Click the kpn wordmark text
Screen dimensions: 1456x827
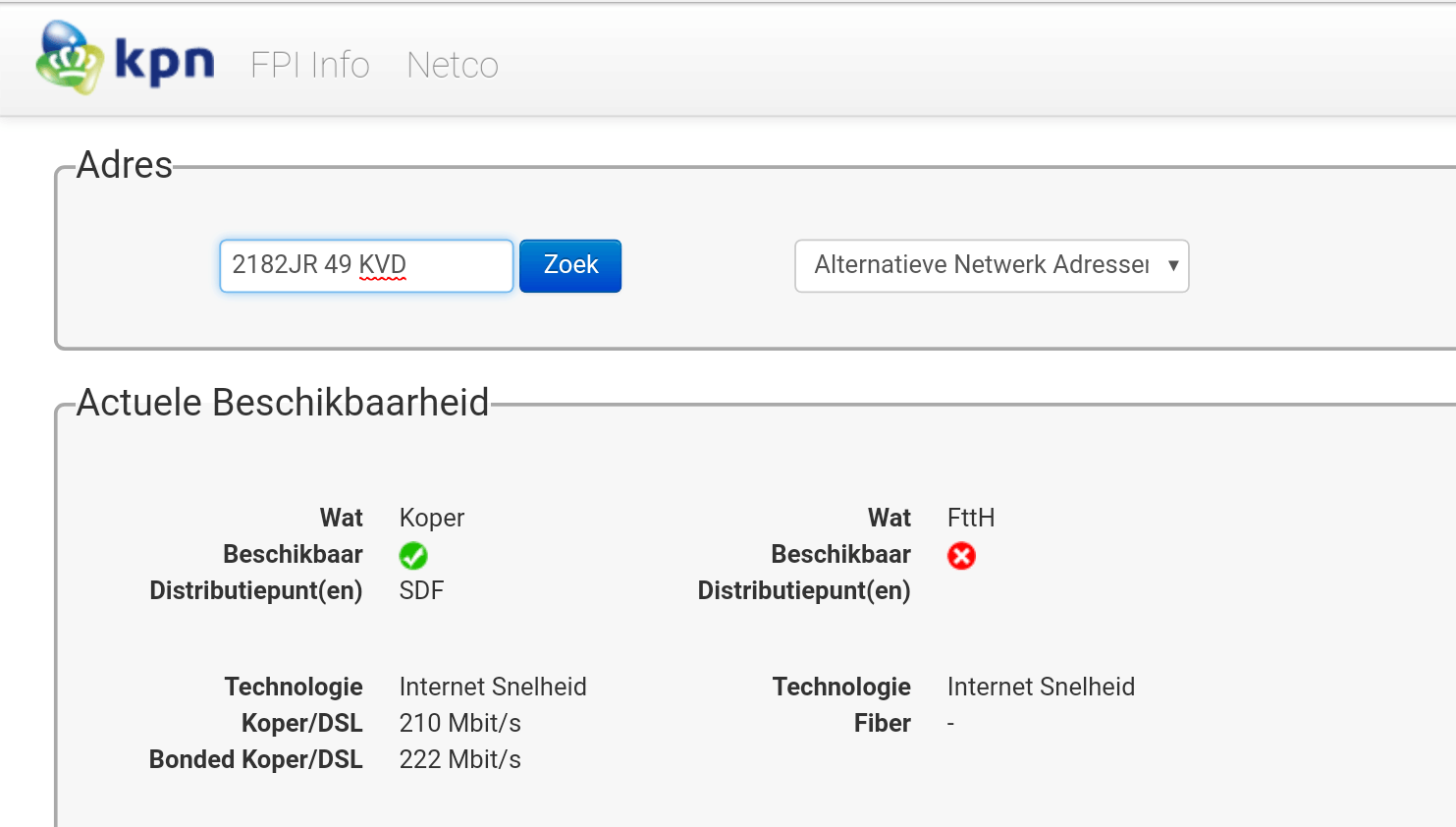click(x=164, y=61)
